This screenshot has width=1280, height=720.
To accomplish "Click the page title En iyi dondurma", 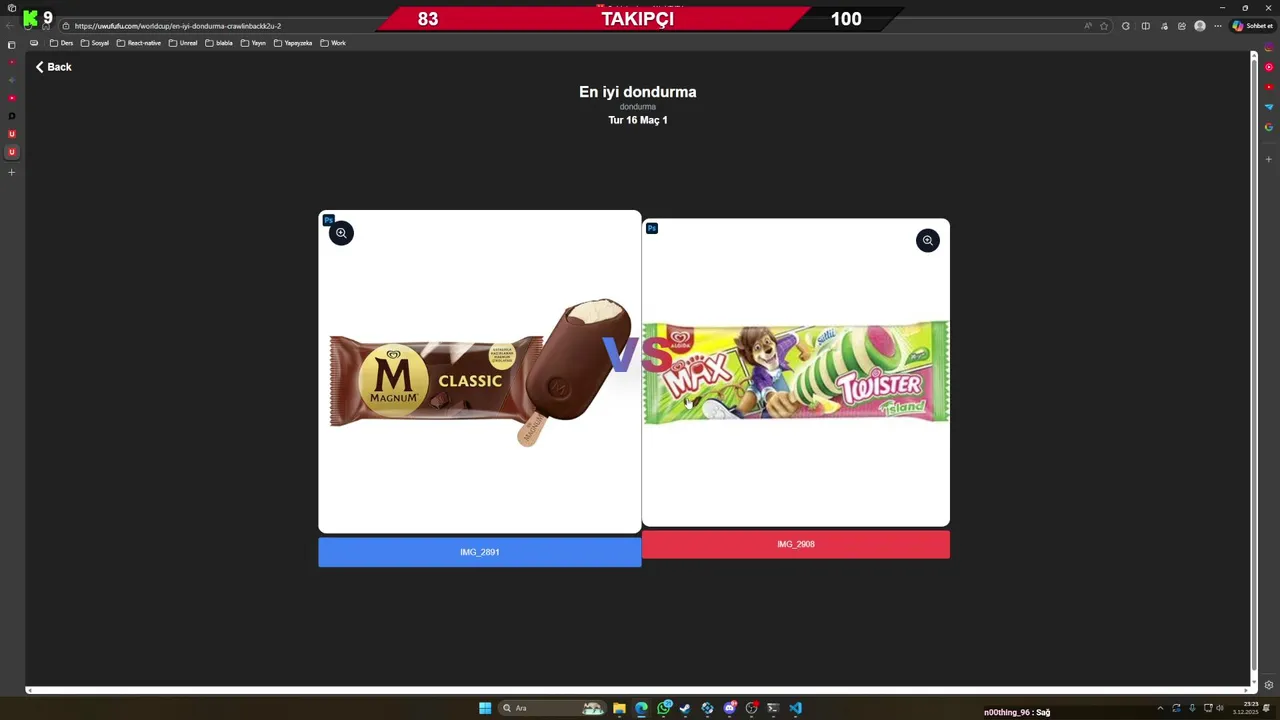I will pyautogui.click(x=637, y=92).
